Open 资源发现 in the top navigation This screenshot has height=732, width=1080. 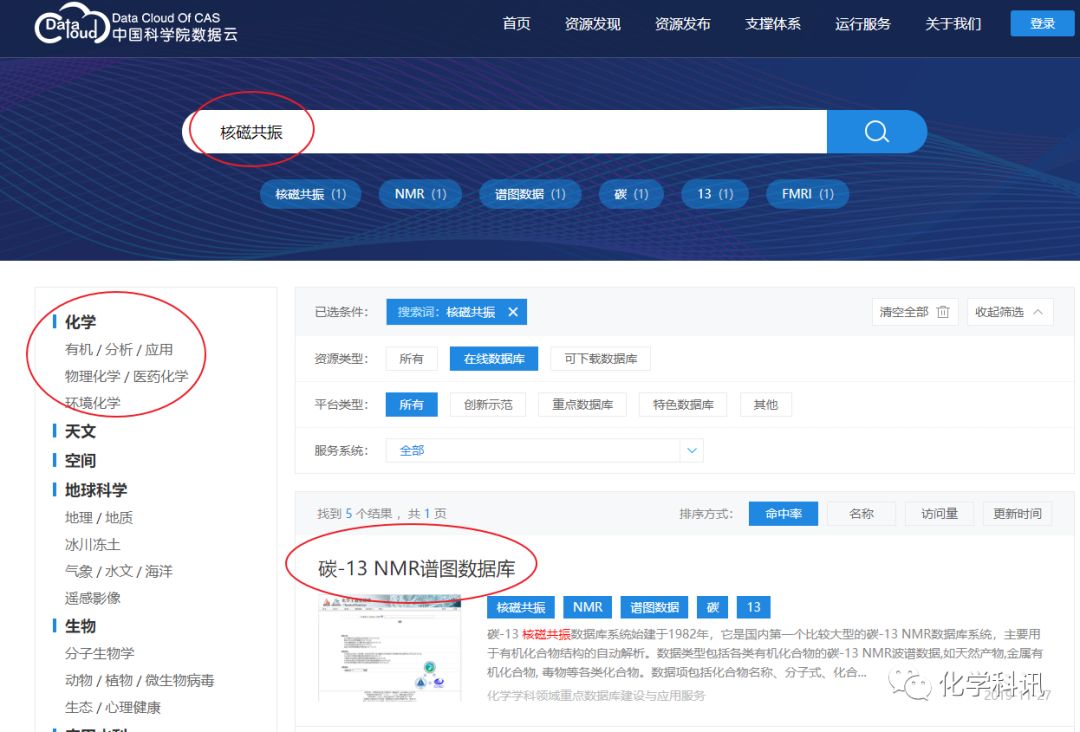coord(592,24)
